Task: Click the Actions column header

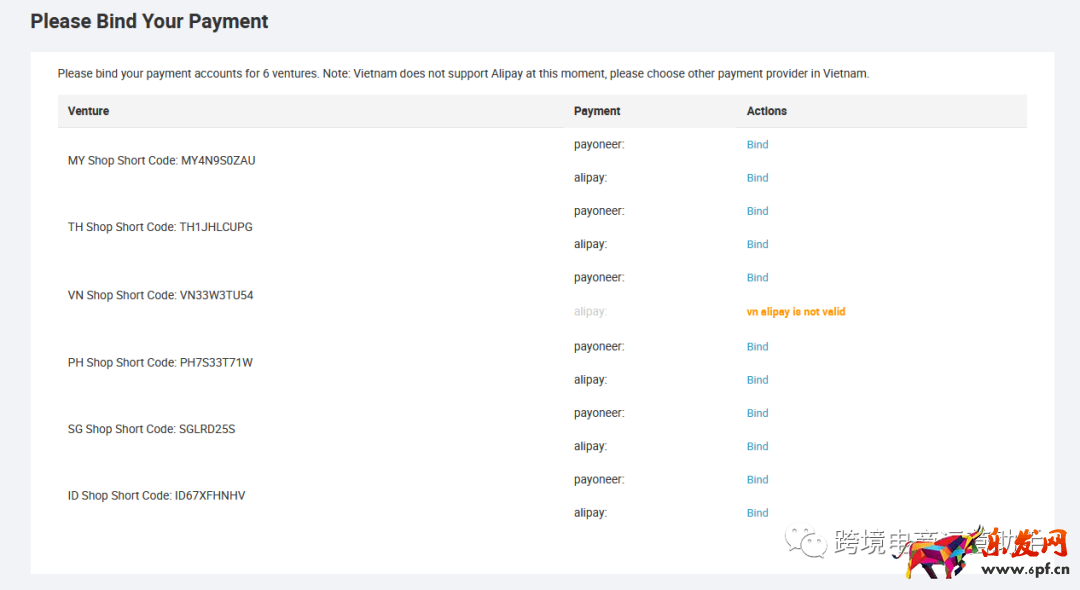Action: (766, 111)
